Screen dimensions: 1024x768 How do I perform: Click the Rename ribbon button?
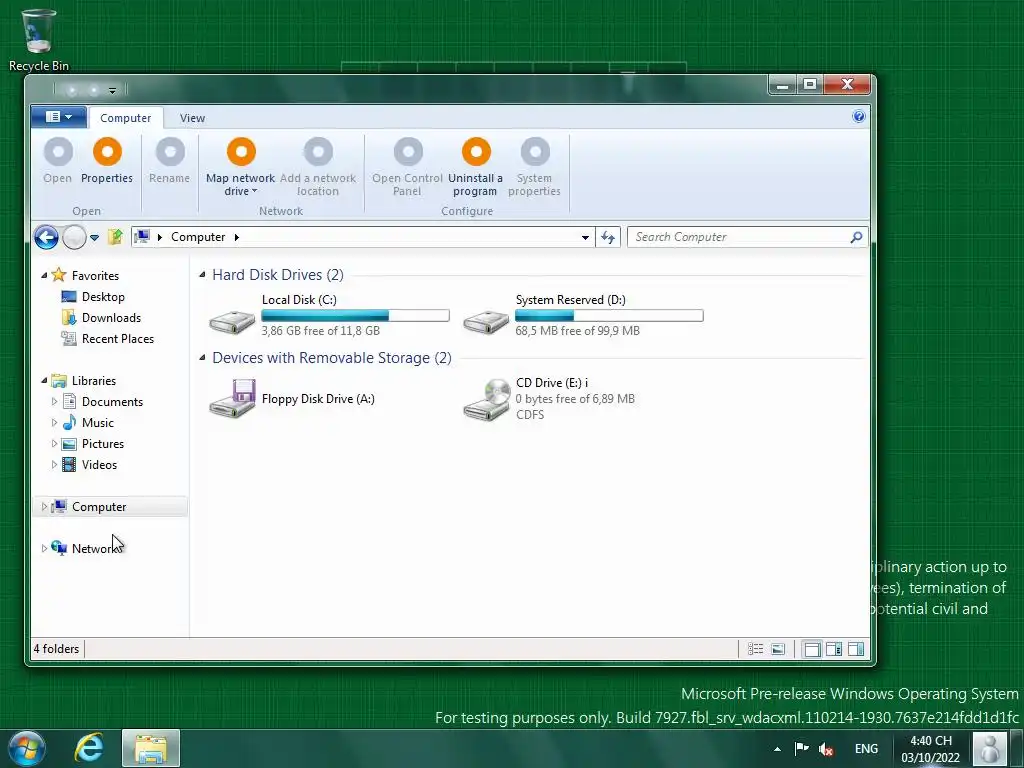tap(170, 161)
